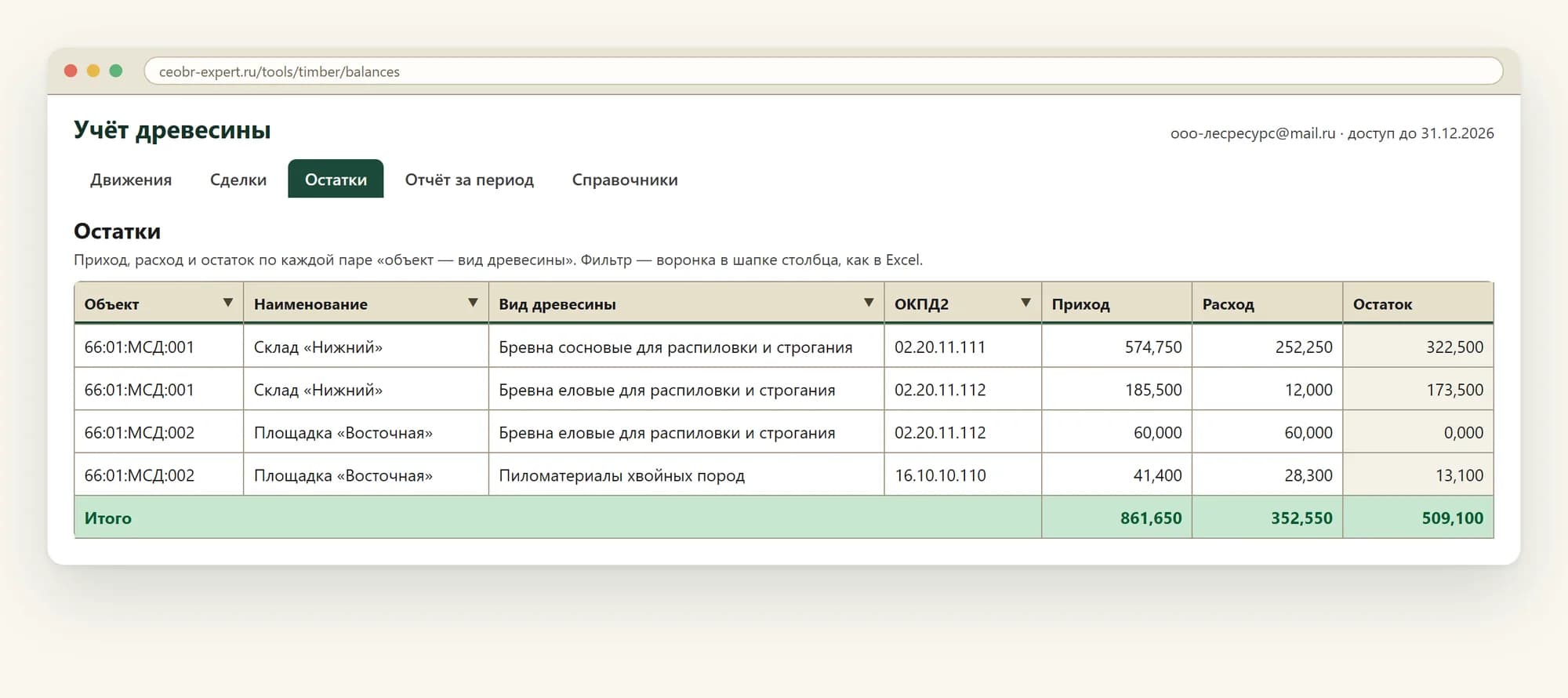Select total Остаток 509,100

(x=1417, y=518)
